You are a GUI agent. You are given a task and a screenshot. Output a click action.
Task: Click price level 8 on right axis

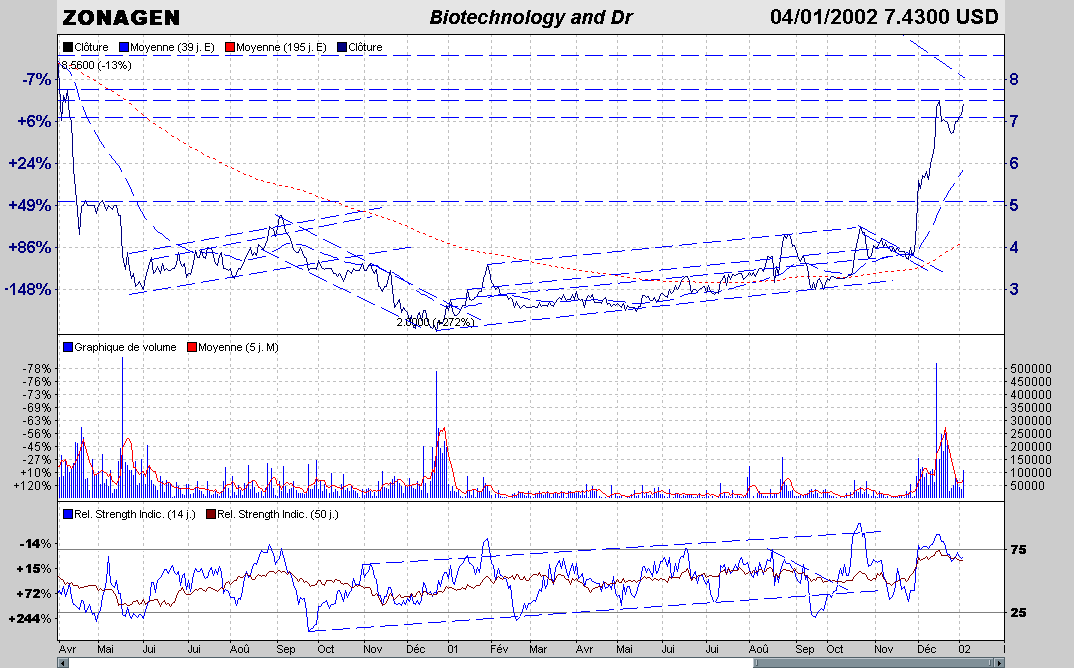click(x=1014, y=79)
